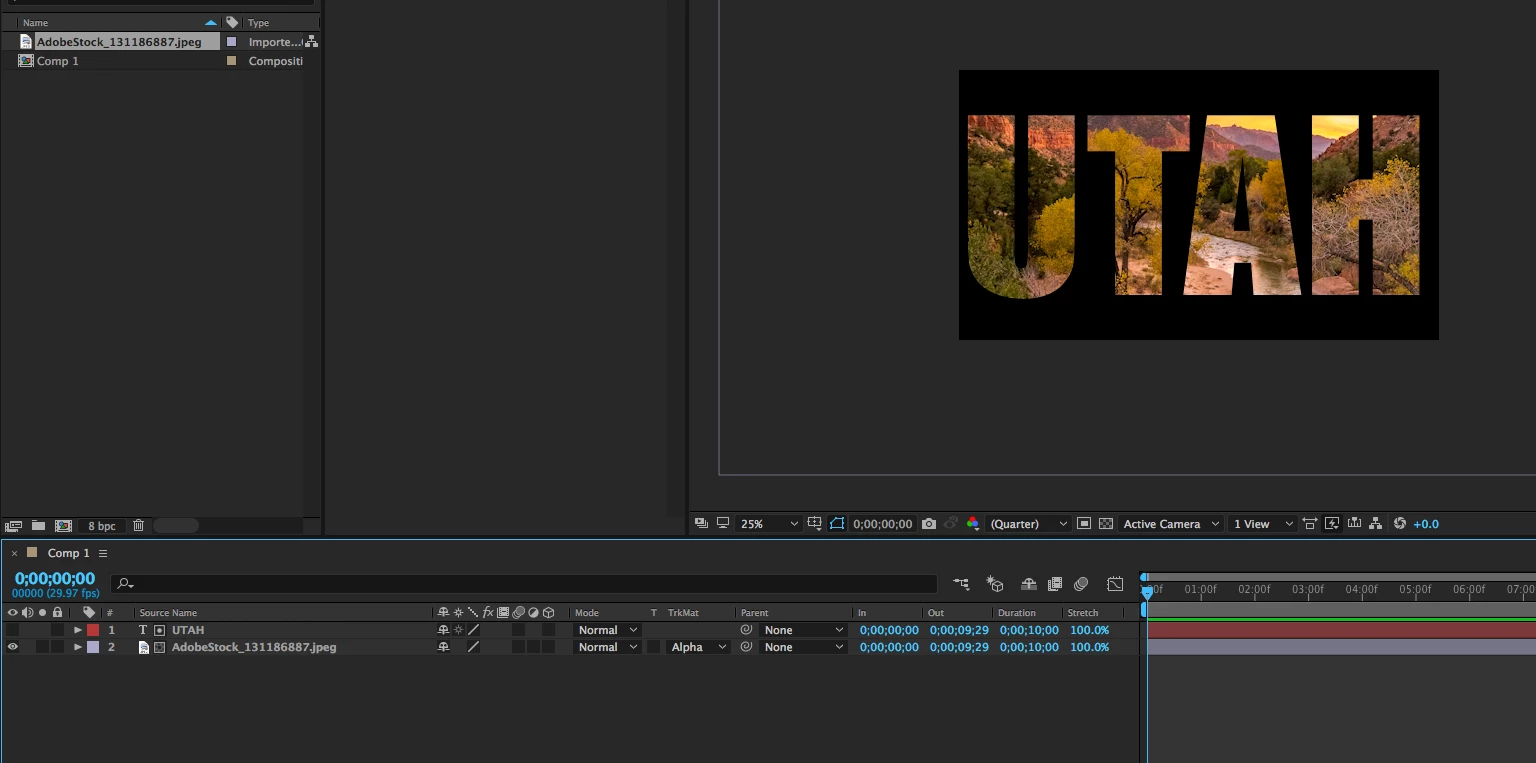Click the label tag column header in Project panel
The height and width of the screenshot is (763, 1536).
click(x=232, y=22)
